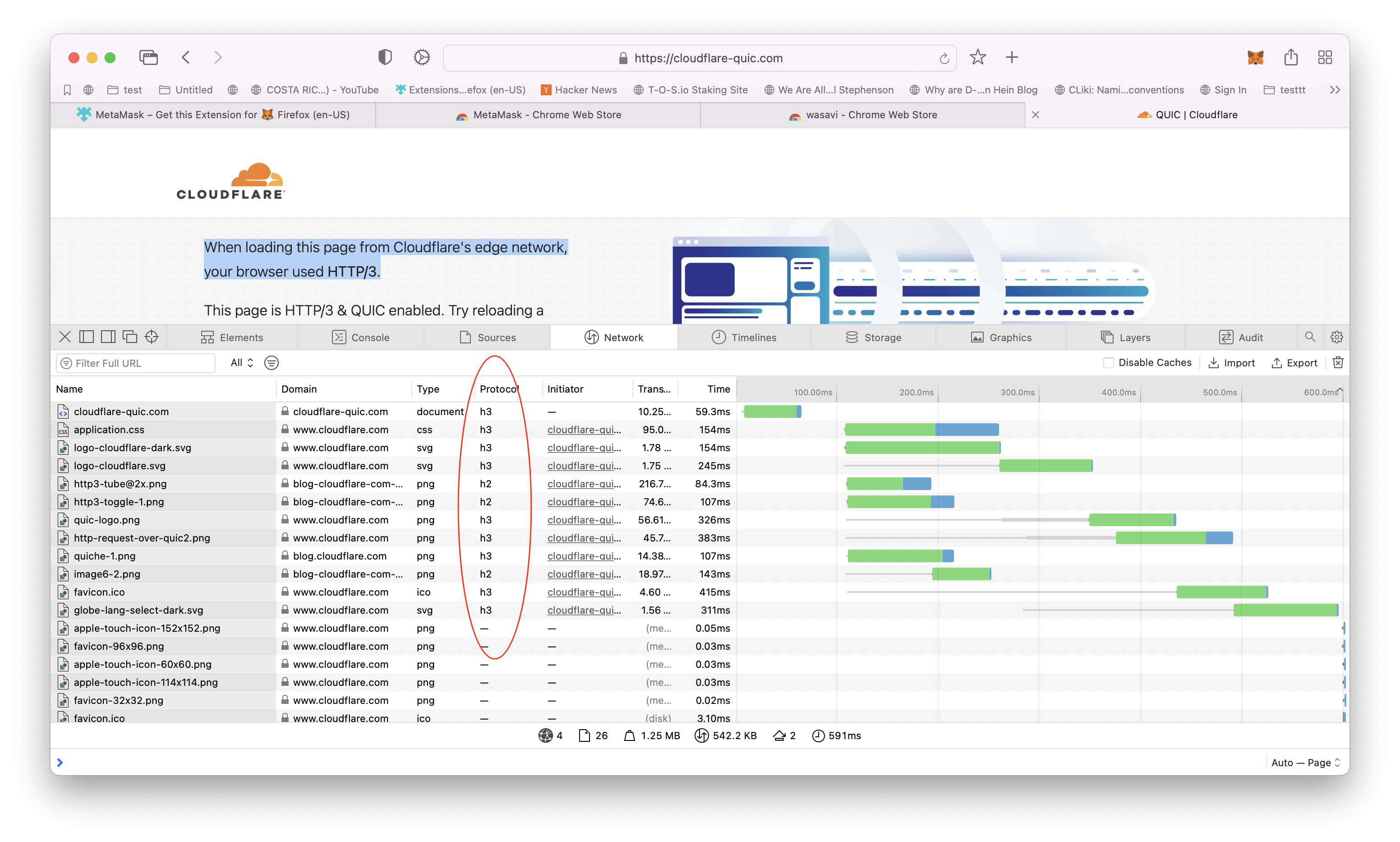The image size is (1400, 842).
Task: Click the website settings gear icon in toolbar
Action: [x=422, y=57]
